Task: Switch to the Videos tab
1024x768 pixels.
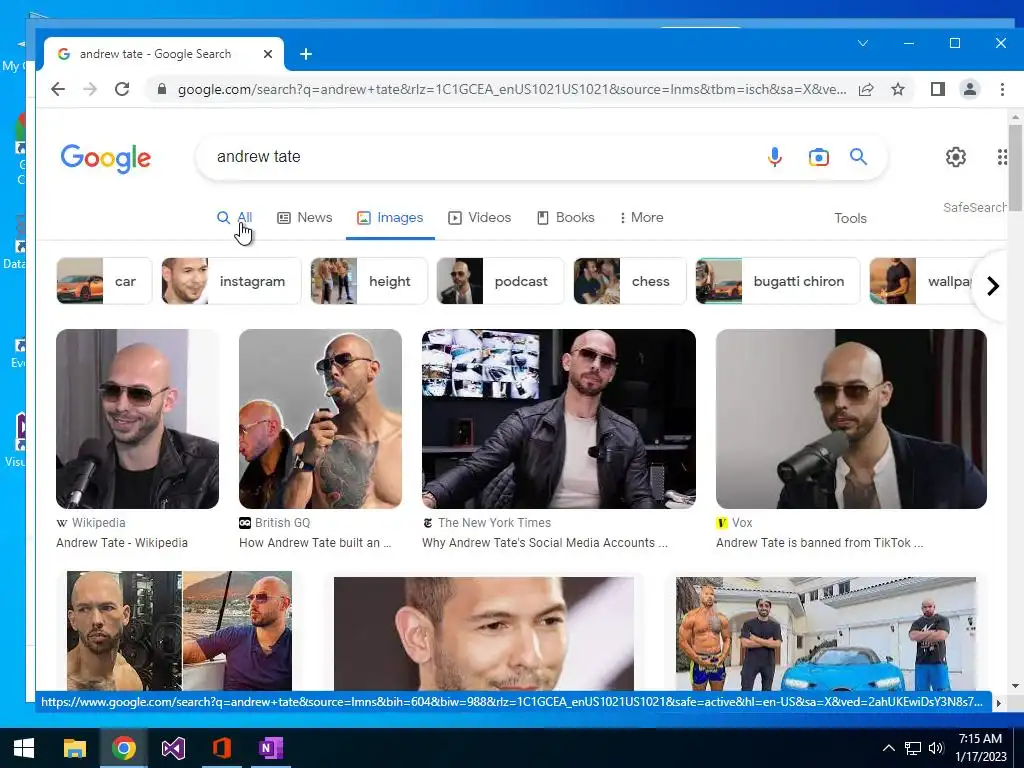Action: (479, 217)
